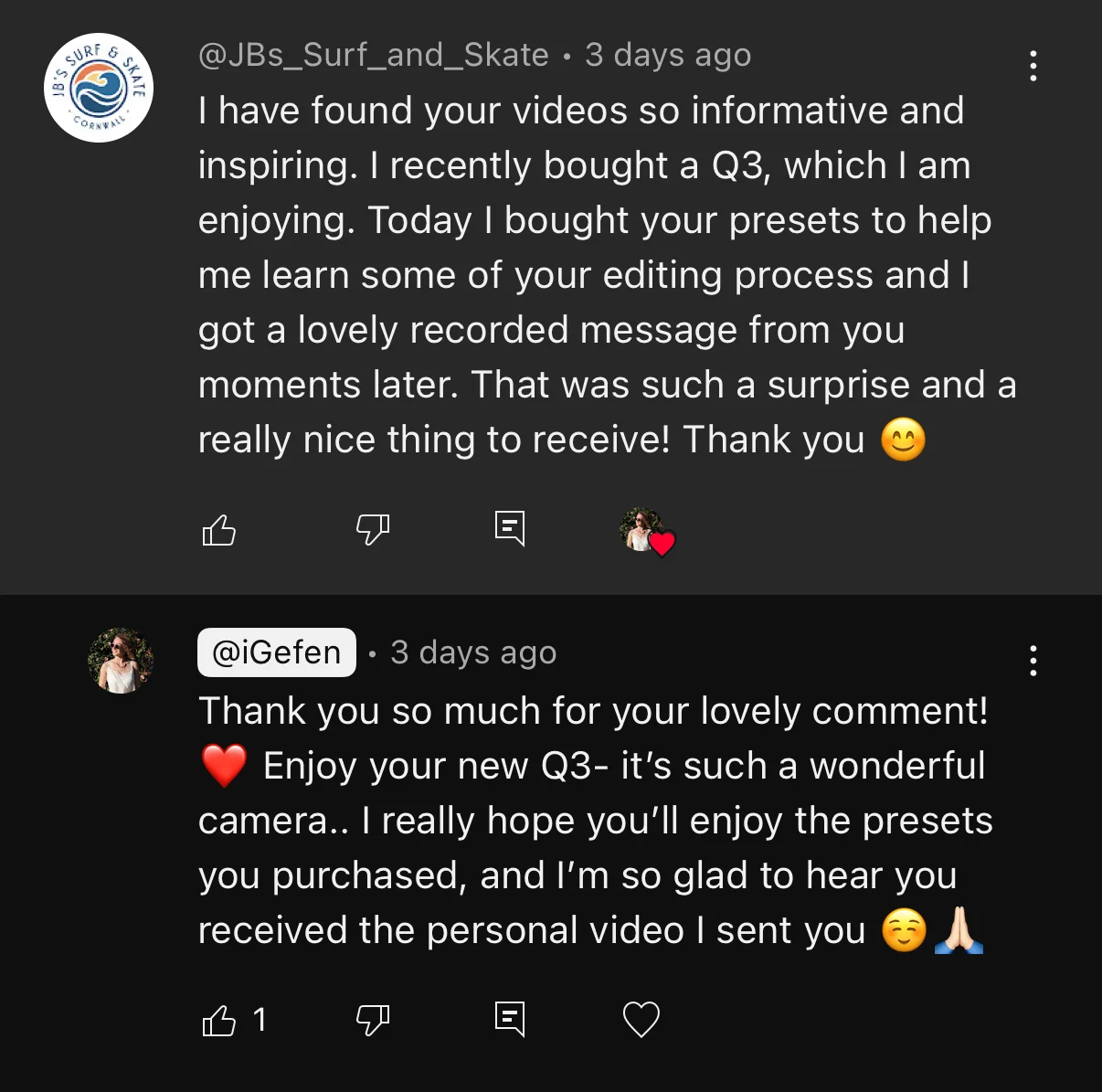Click the @JBs_Surf_and_Skate username
This screenshot has height=1092, width=1102.
373,55
